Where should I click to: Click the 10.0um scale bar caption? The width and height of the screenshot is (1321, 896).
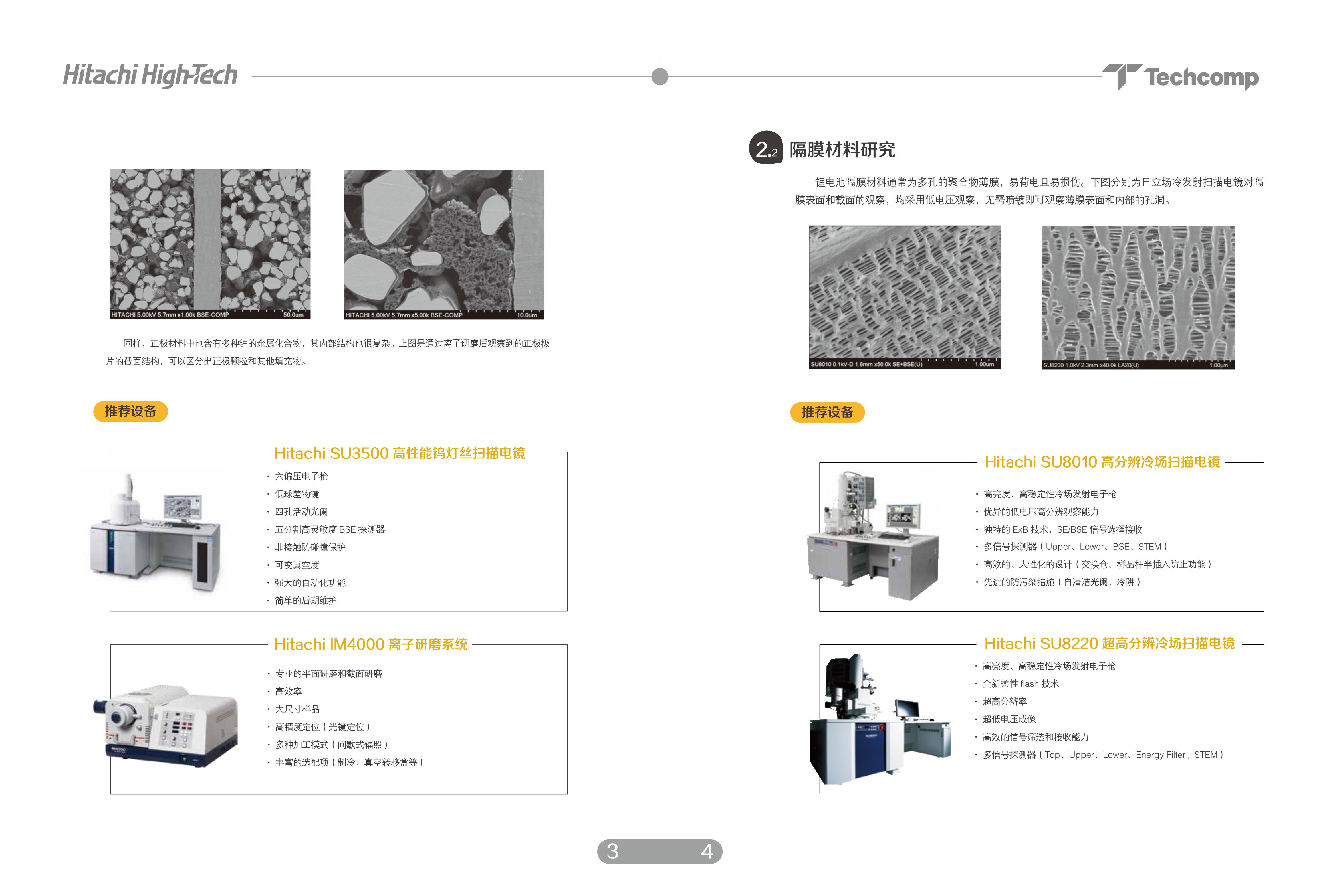(x=526, y=315)
